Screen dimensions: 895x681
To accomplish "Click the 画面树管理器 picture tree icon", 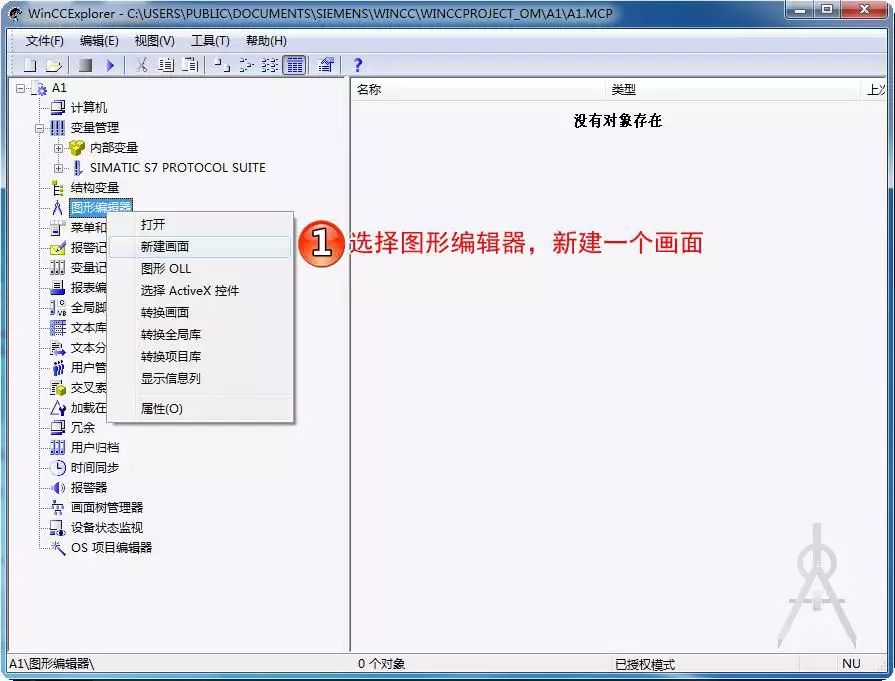I will coord(58,507).
